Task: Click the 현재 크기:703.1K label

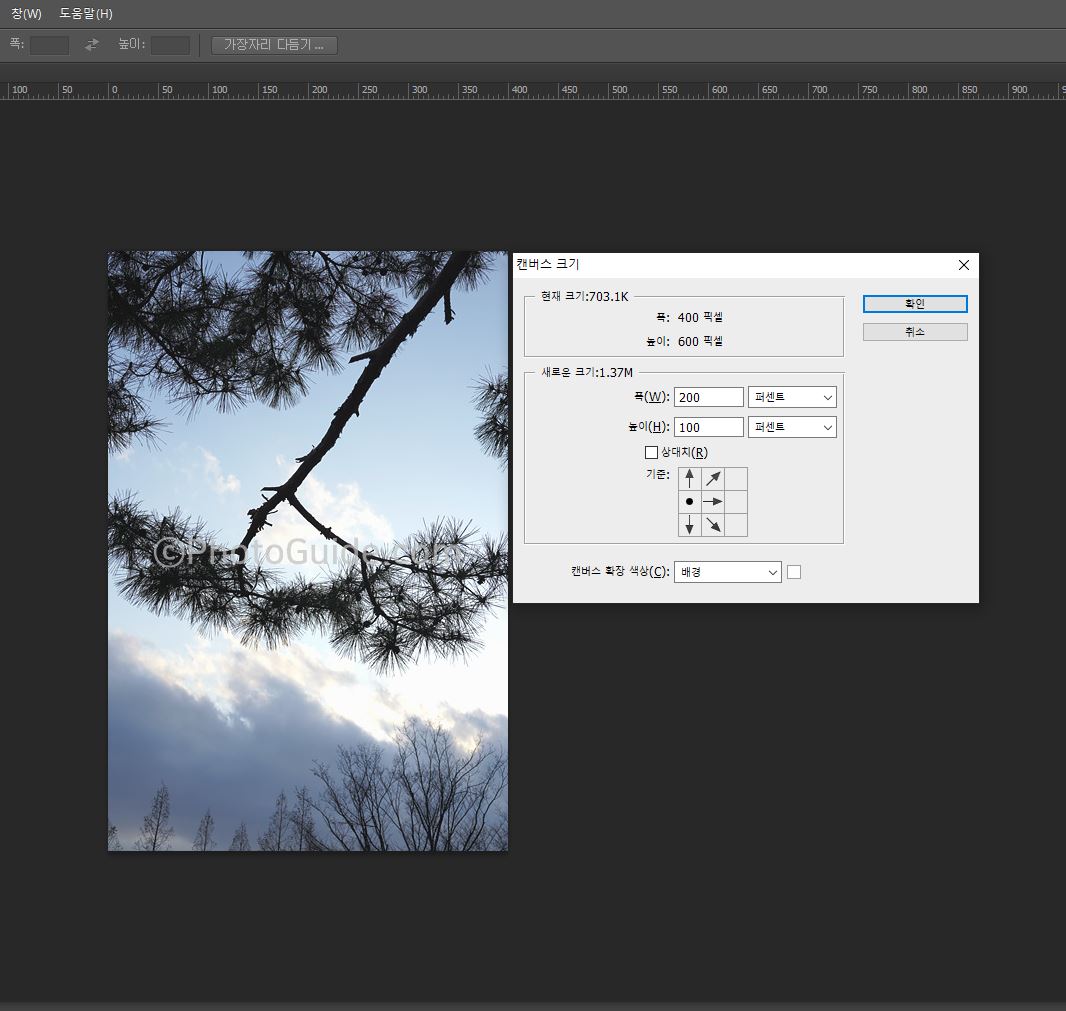Action: (585, 296)
